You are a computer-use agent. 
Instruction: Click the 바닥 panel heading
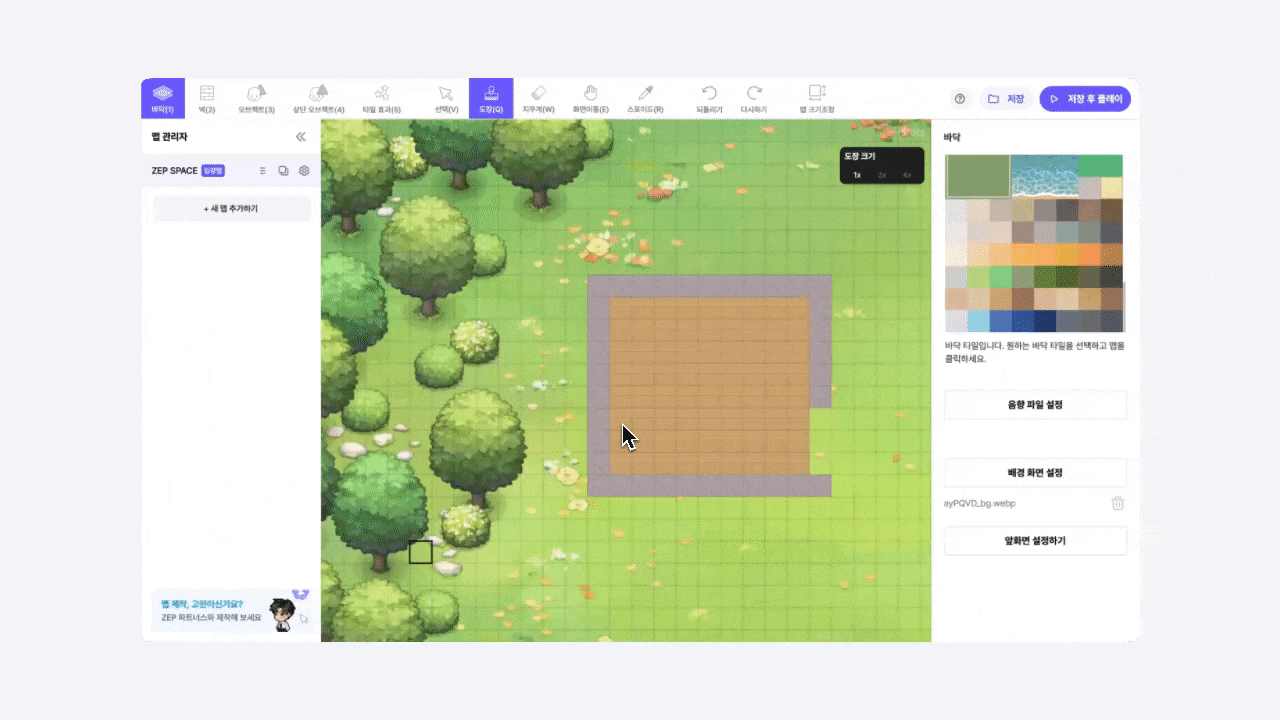coord(952,137)
